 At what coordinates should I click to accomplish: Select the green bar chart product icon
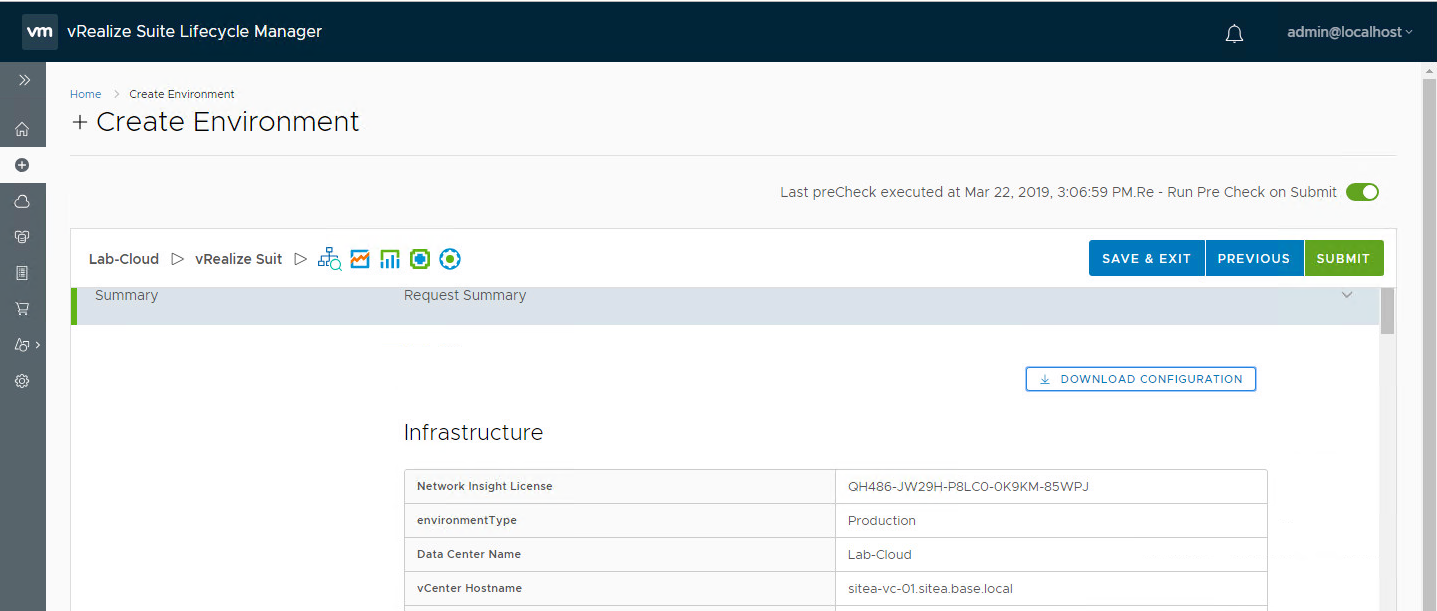(x=390, y=259)
